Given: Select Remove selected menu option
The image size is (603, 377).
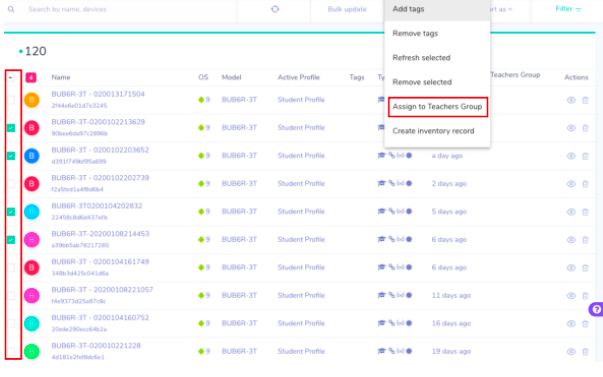Looking at the screenshot, I should (x=437, y=82).
